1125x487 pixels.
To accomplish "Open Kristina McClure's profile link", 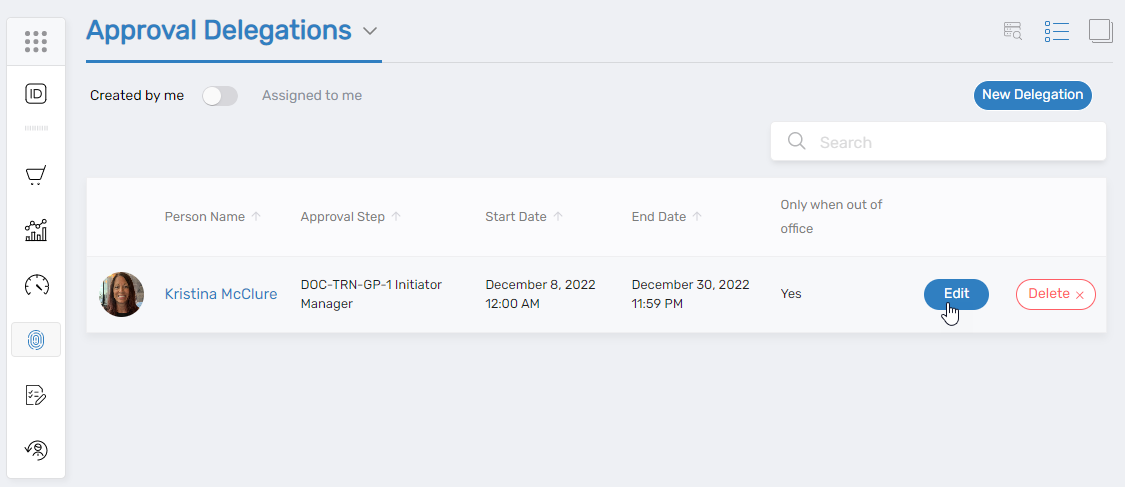I will point(221,294).
